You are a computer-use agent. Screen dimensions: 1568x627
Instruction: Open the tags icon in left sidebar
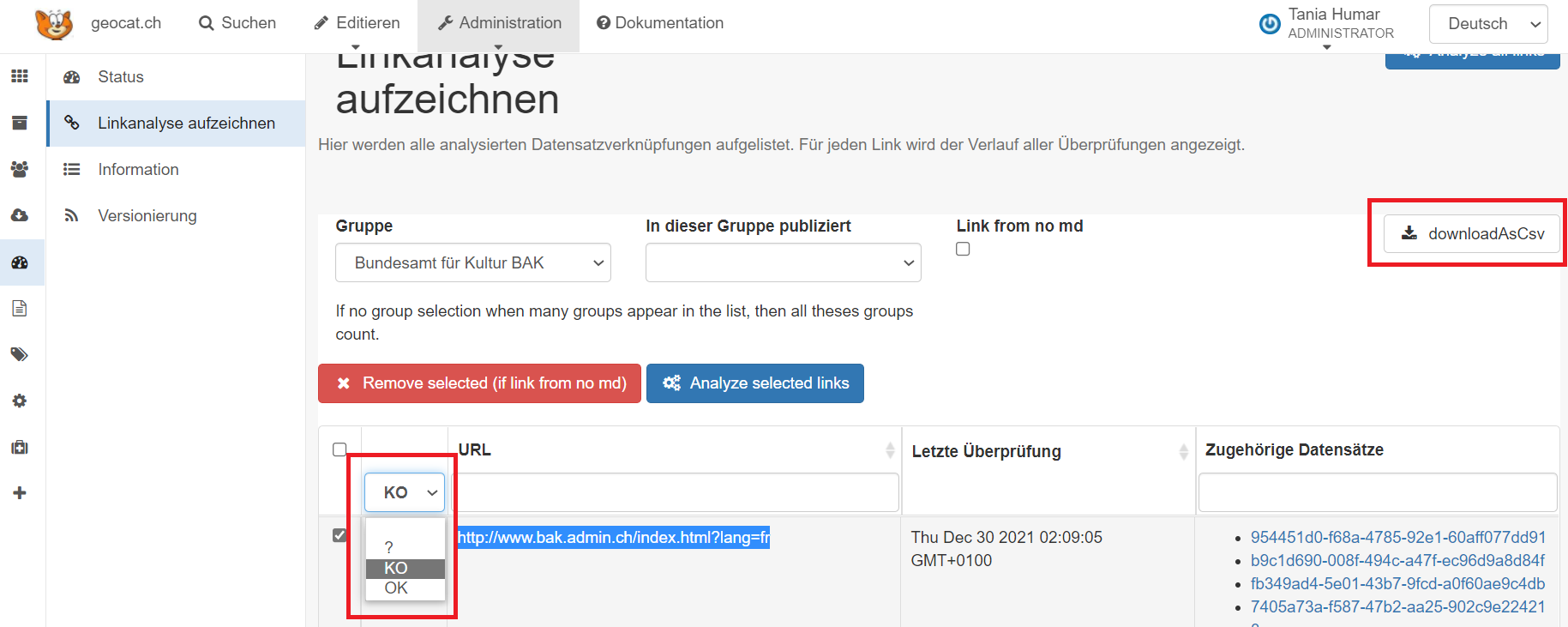(x=20, y=354)
